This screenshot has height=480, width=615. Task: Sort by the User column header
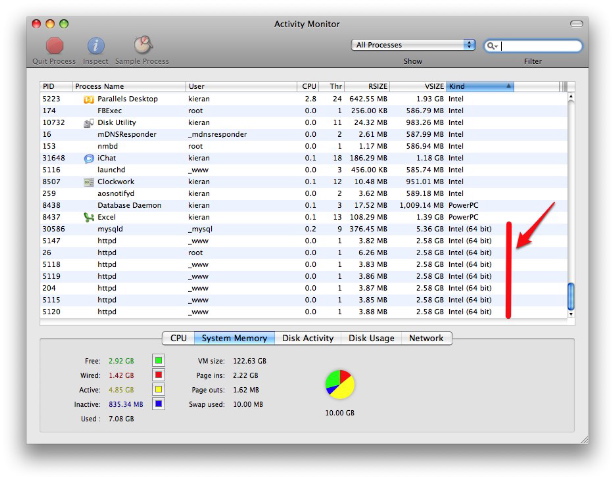(241, 86)
